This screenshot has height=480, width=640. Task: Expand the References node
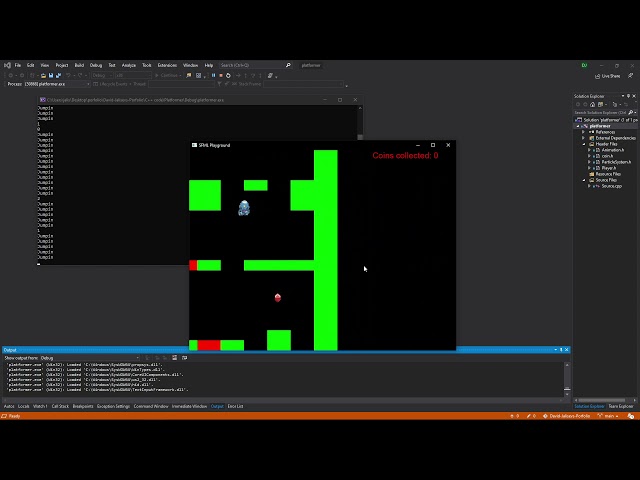pos(584,132)
